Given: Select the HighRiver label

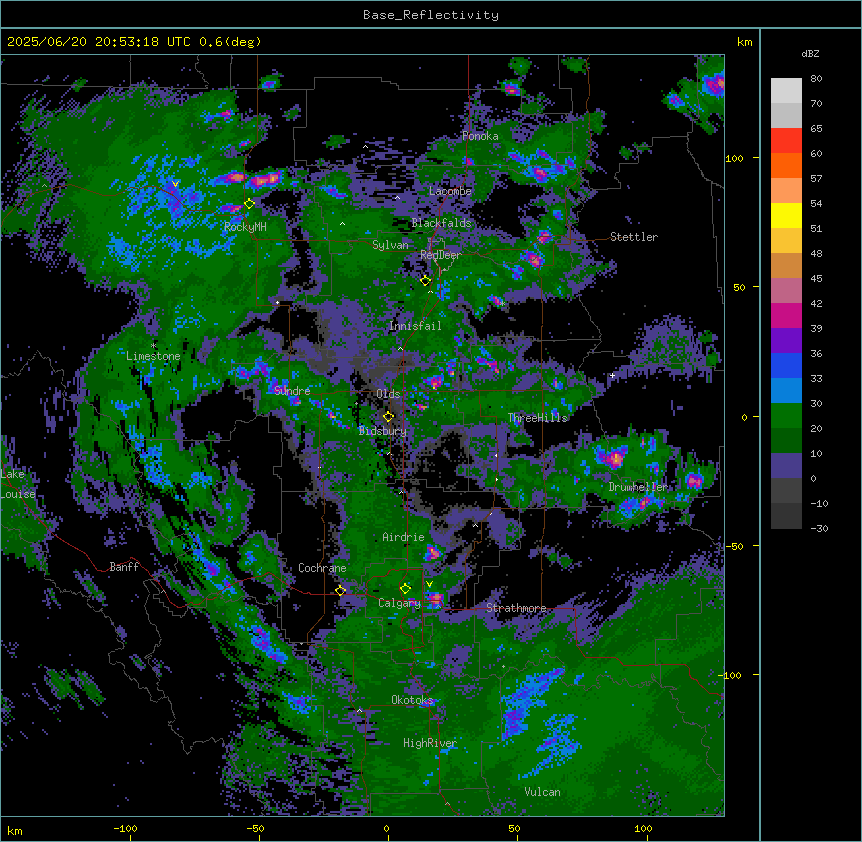Looking at the screenshot, I should pos(430,743).
